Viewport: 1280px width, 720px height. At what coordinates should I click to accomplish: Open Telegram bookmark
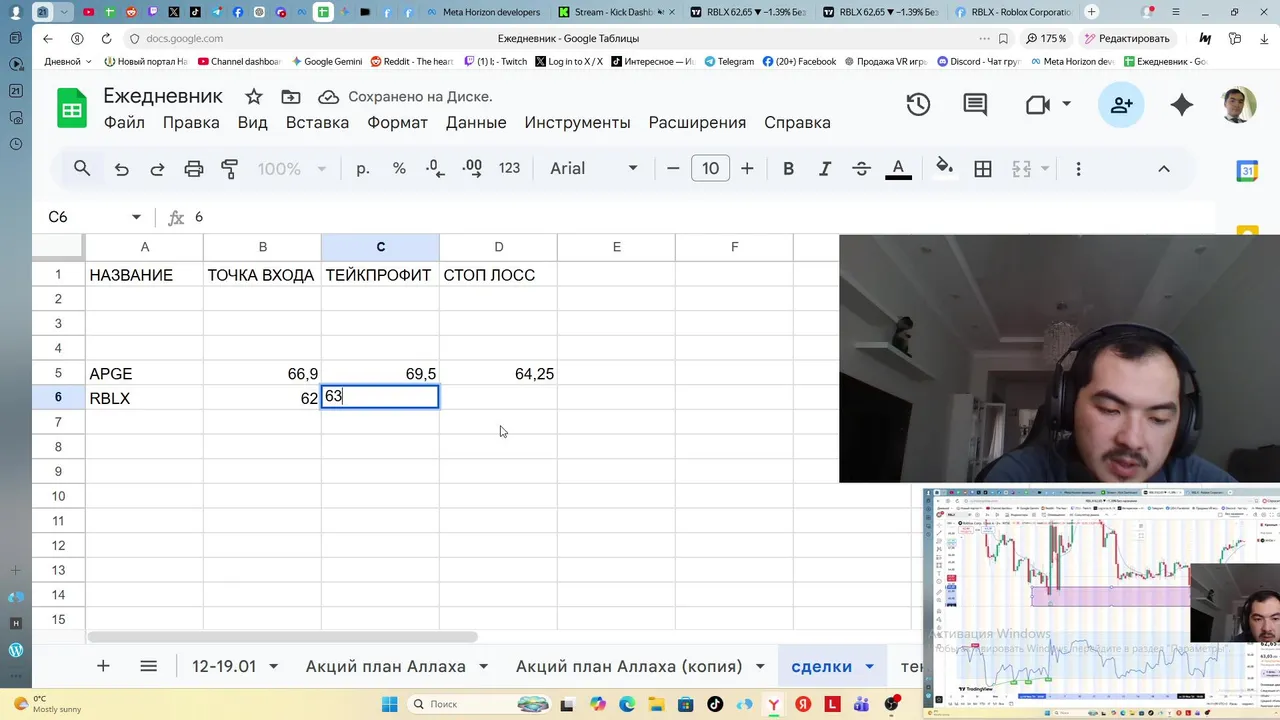pos(729,61)
